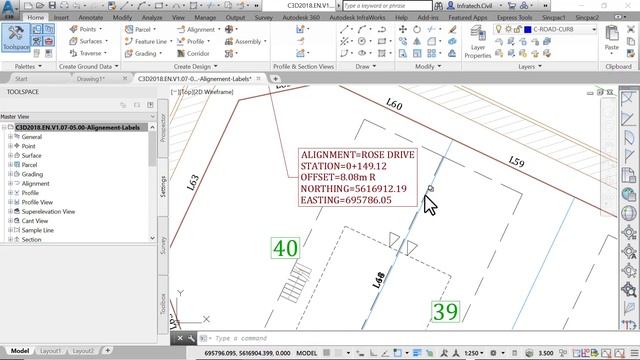Open the Points dropdown
640x360 pixels.
click(x=100, y=29)
